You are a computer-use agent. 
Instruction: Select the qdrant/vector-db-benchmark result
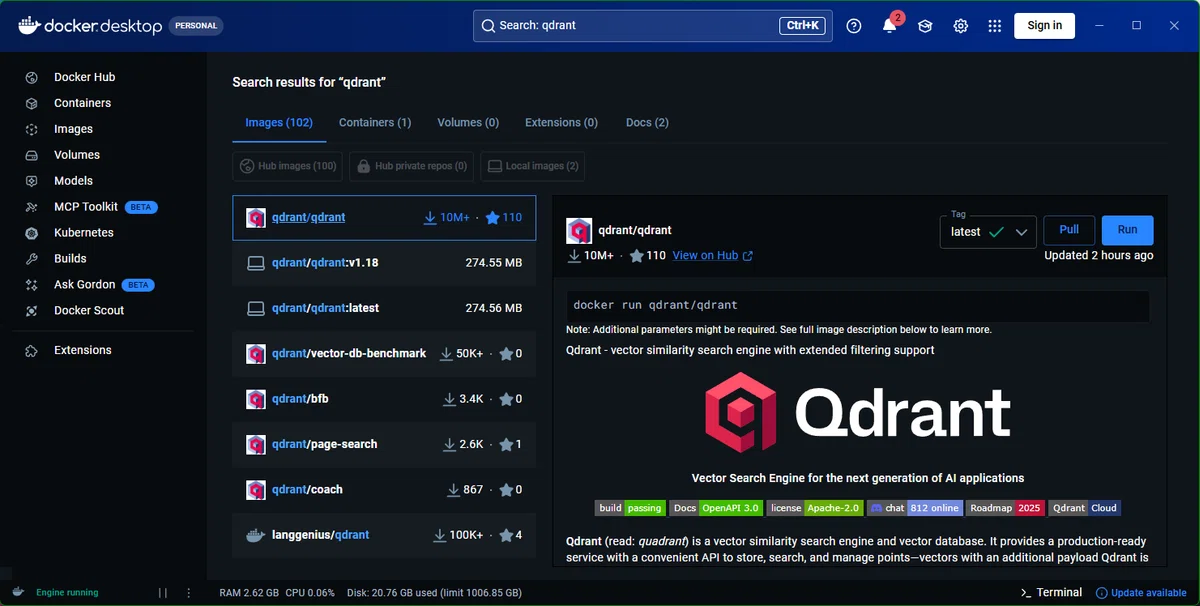[x=384, y=353]
